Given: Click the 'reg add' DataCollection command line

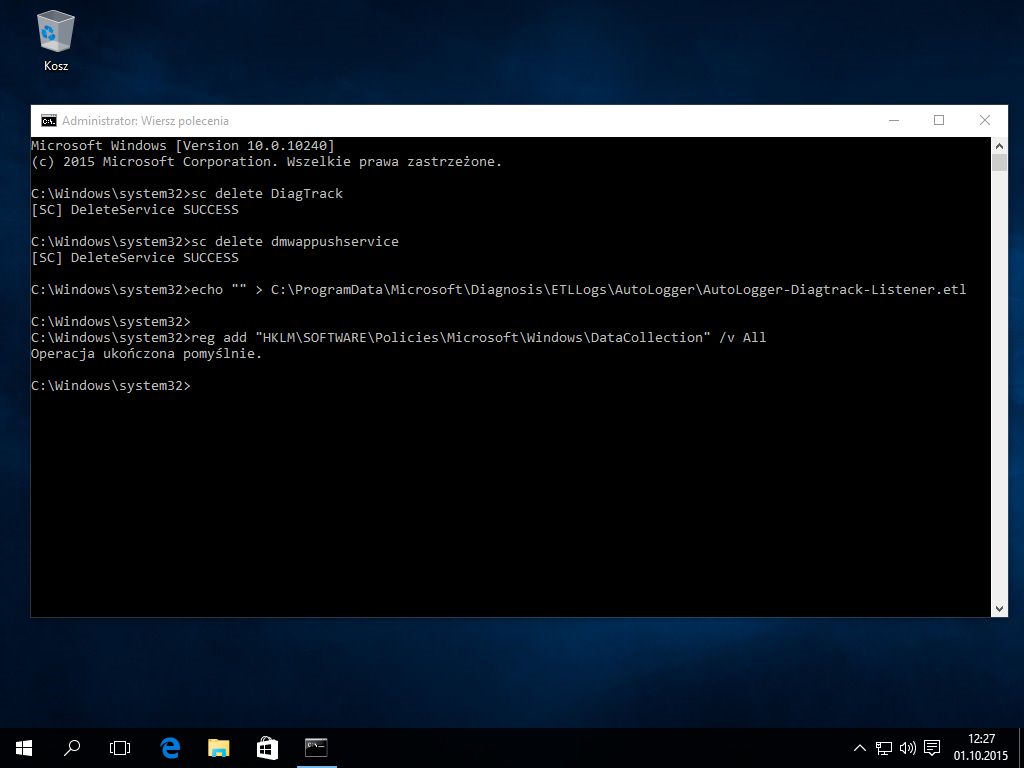Looking at the screenshot, I should point(398,338).
